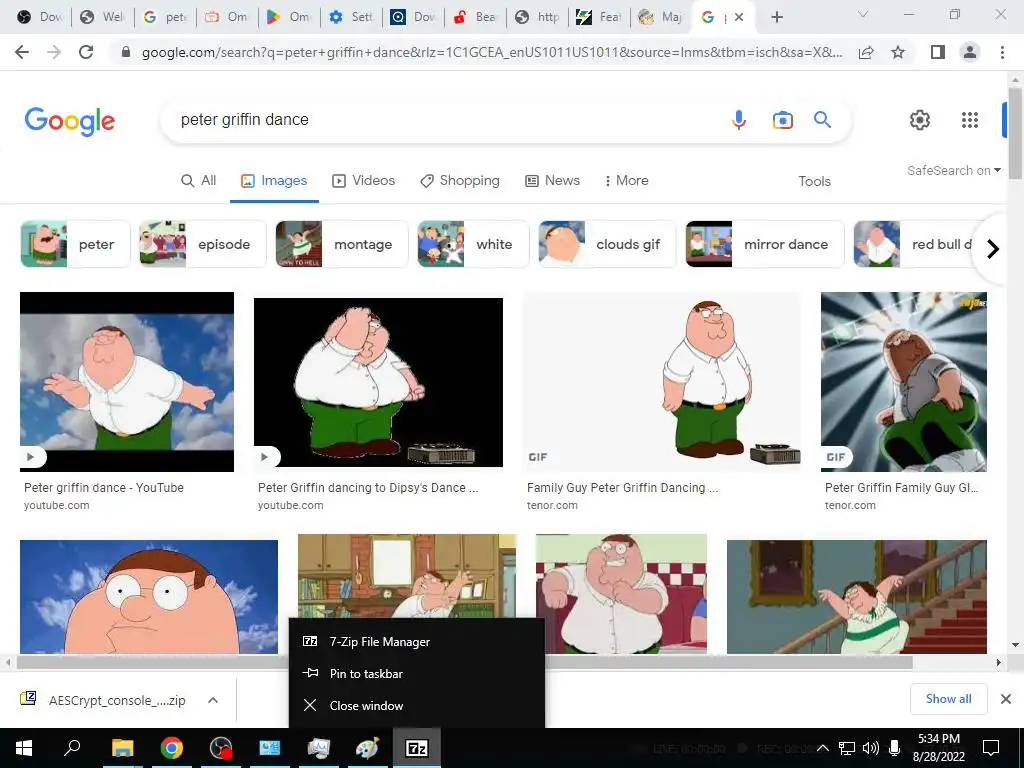Bookmark this page with the star icon
This screenshot has height=768, width=1024.
898,52
